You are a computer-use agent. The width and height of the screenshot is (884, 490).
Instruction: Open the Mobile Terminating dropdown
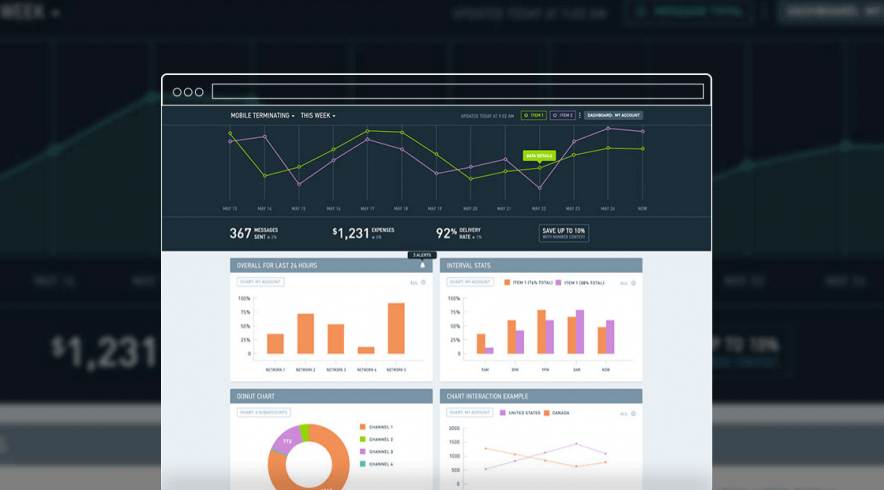(262, 115)
